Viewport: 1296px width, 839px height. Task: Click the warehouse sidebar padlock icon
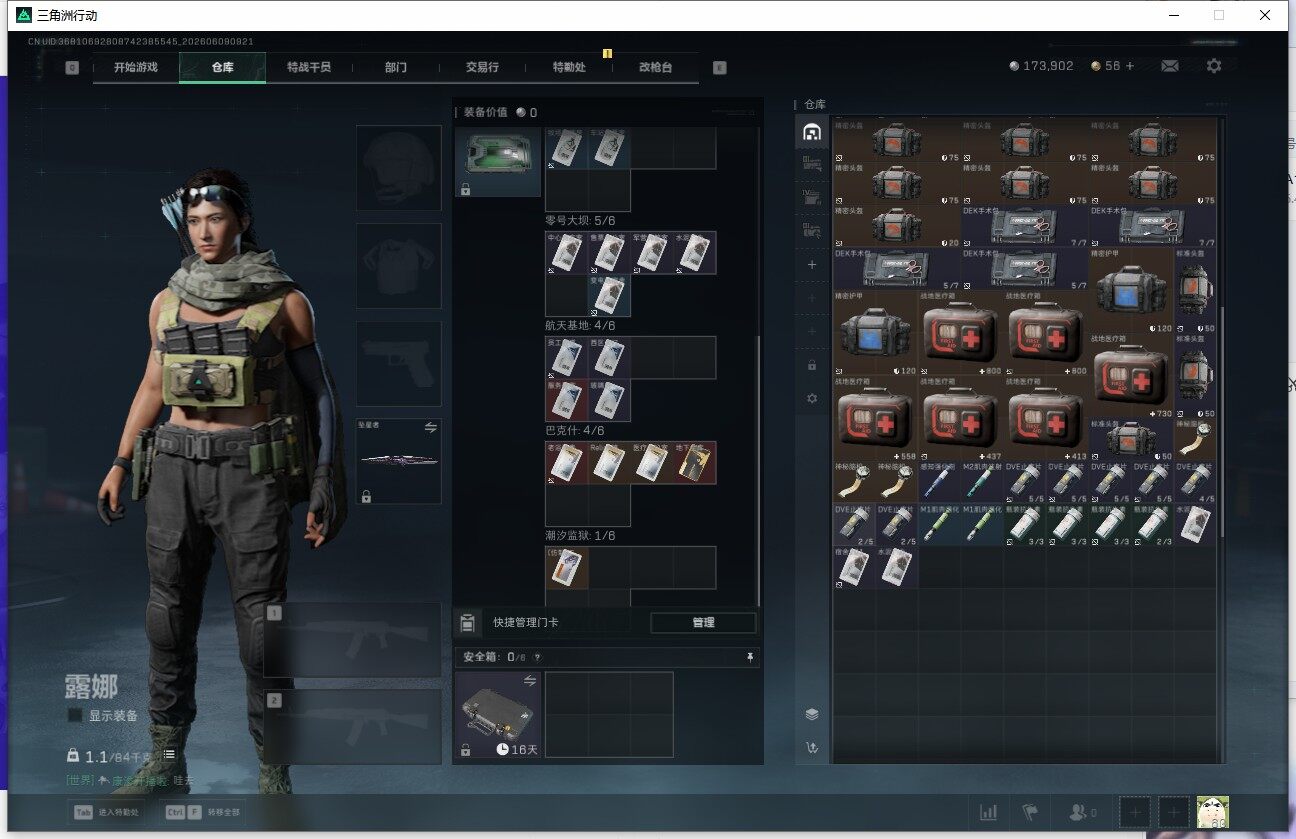click(x=812, y=365)
